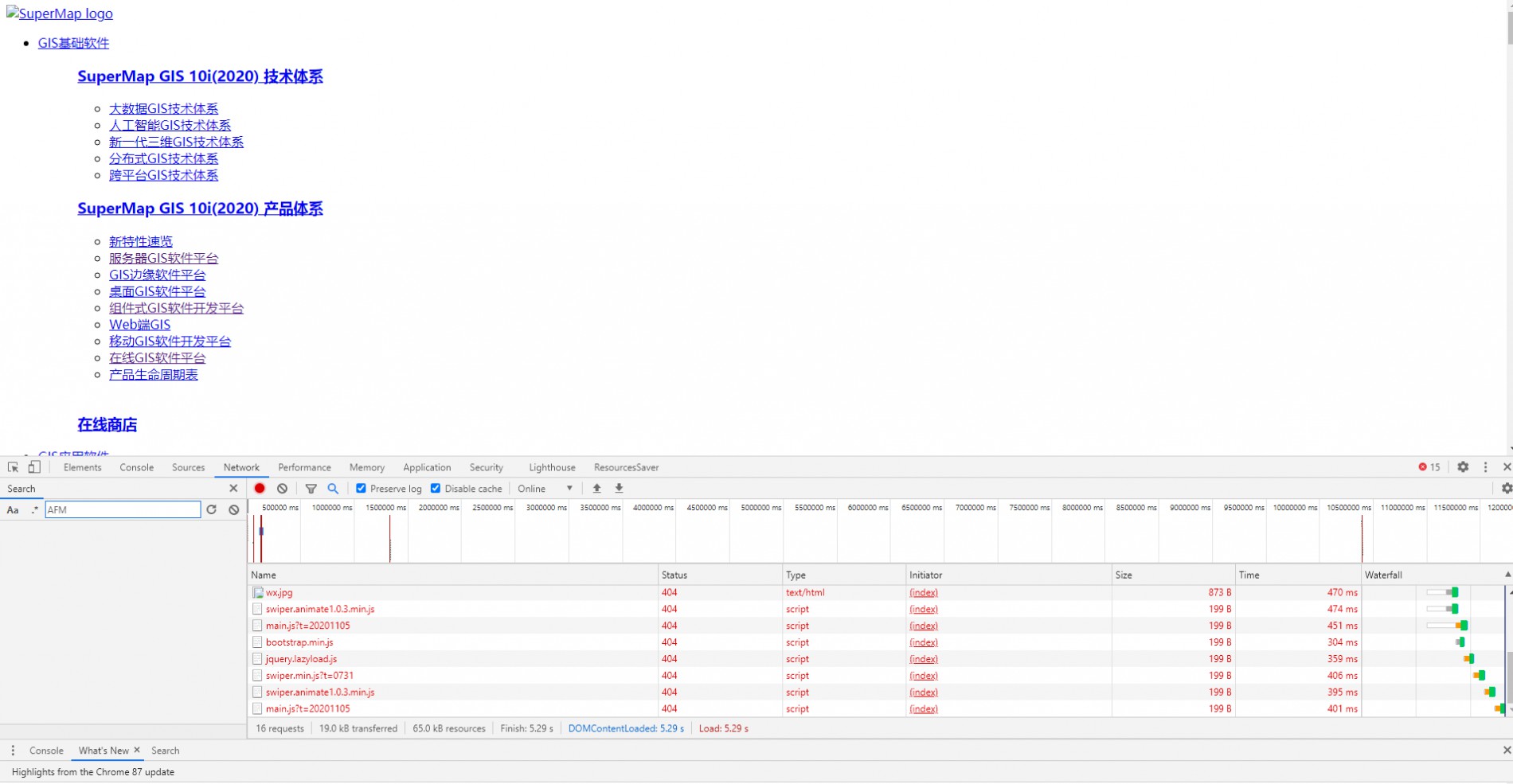Toggle Preserve log checkbox

tap(361, 488)
